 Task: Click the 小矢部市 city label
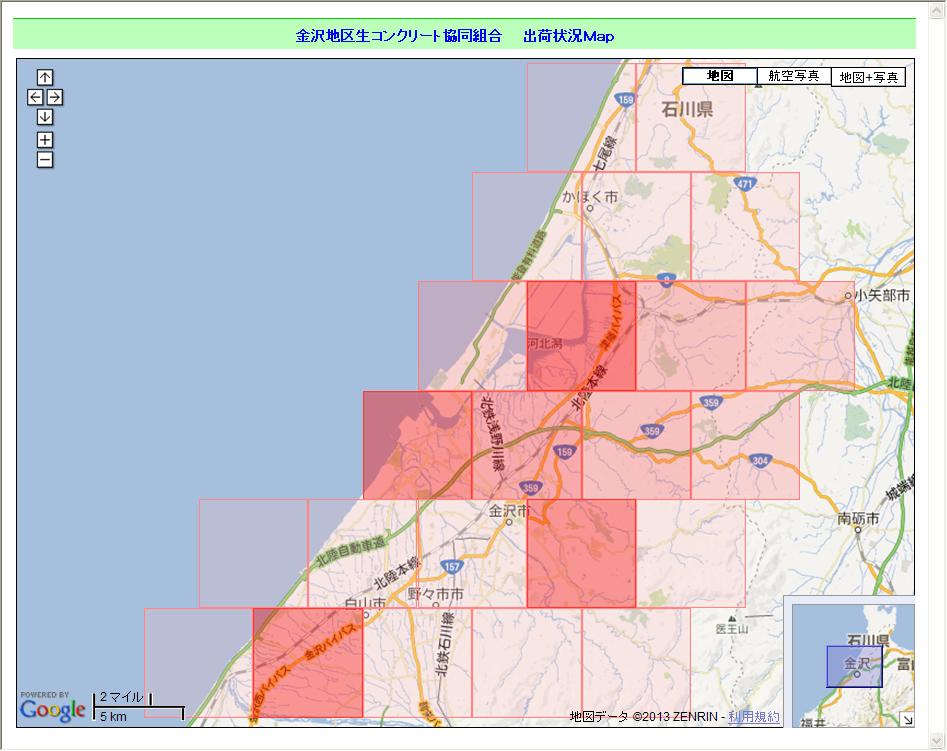[x=881, y=296]
